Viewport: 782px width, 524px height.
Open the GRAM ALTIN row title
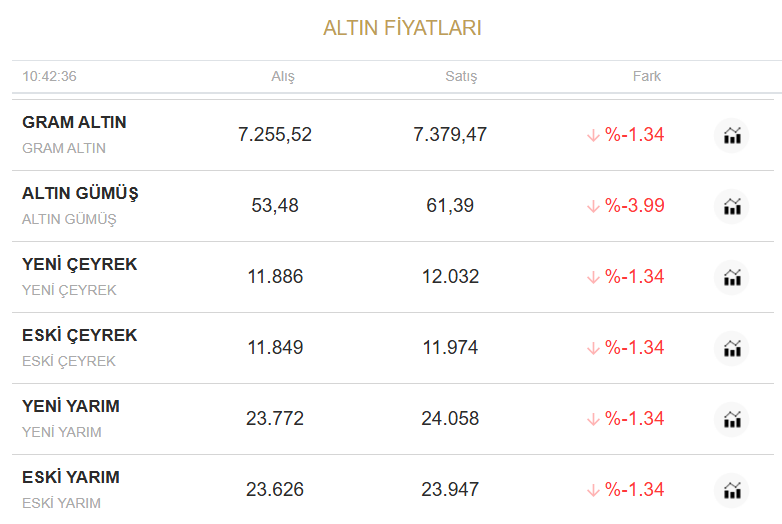(74, 122)
